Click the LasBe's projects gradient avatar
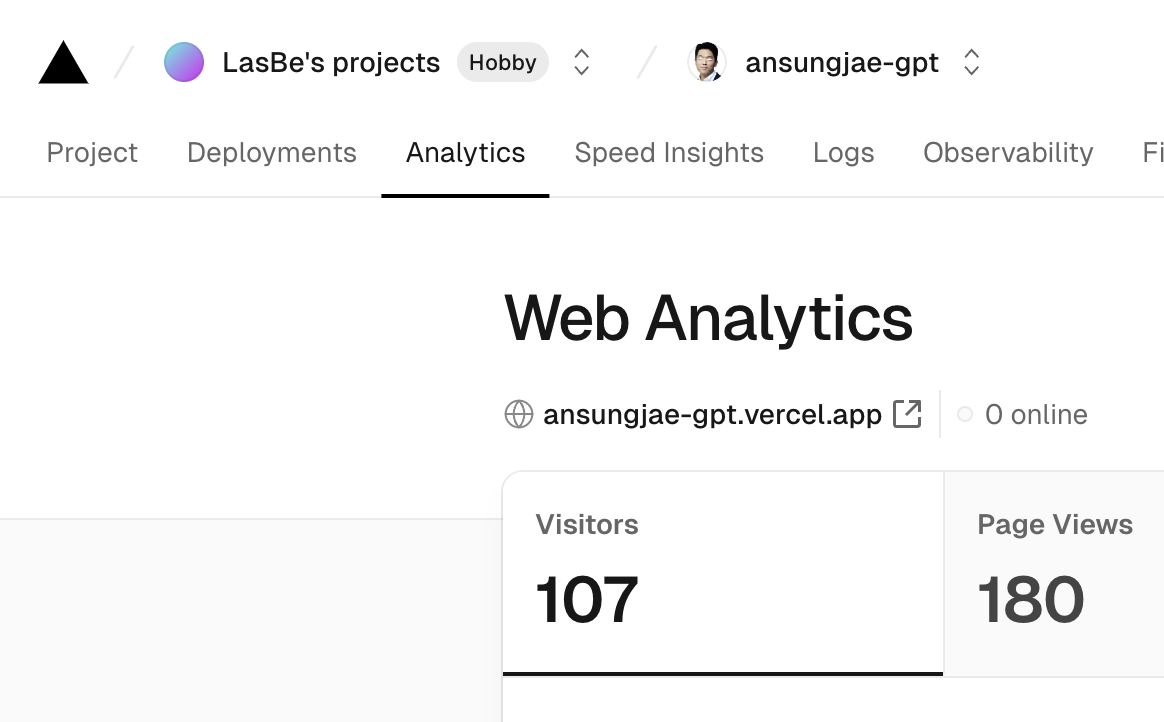Viewport: 1164px width, 722px height. pyautogui.click(x=184, y=62)
